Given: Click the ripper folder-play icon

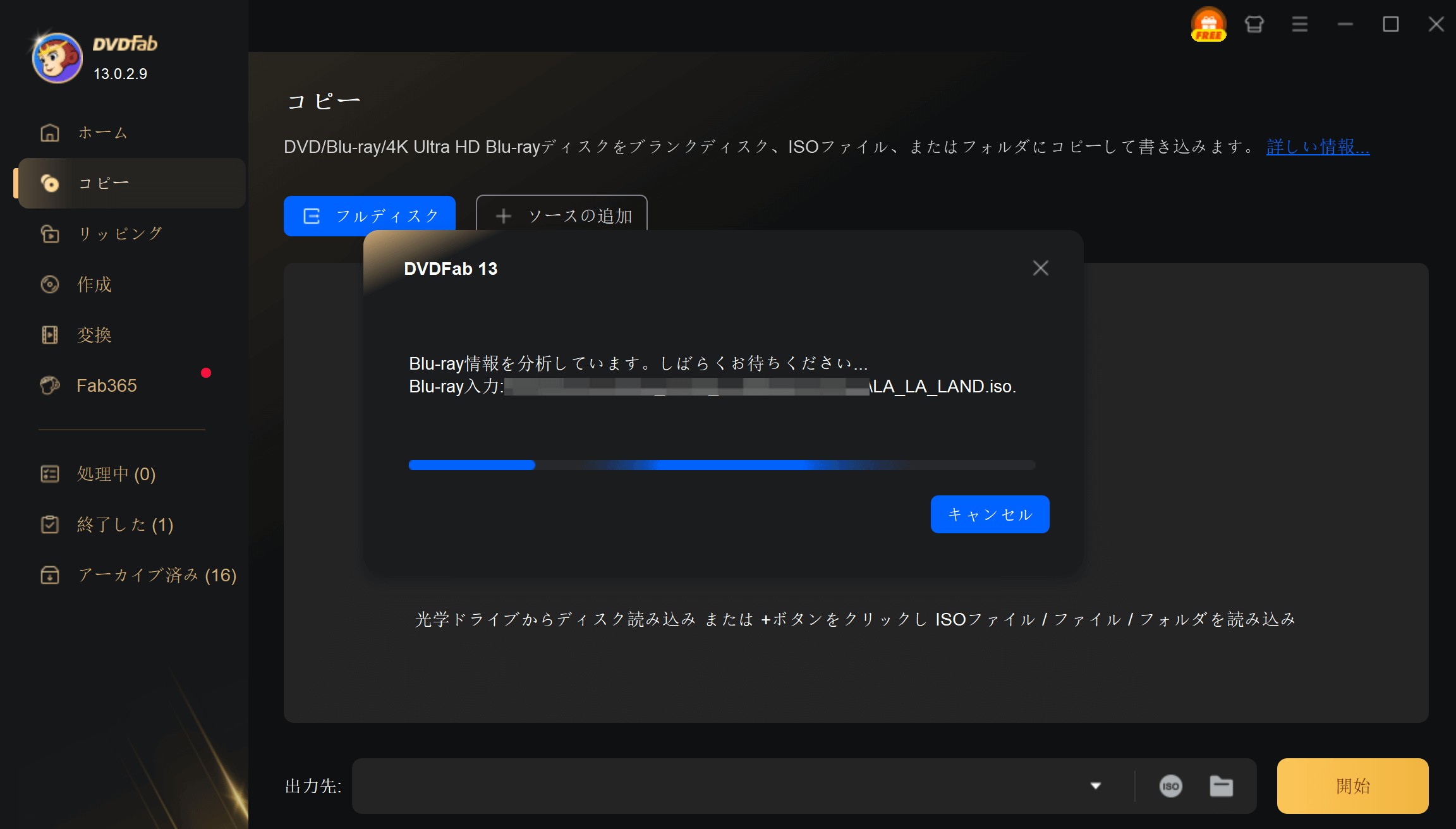Looking at the screenshot, I should click(x=50, y=234).
